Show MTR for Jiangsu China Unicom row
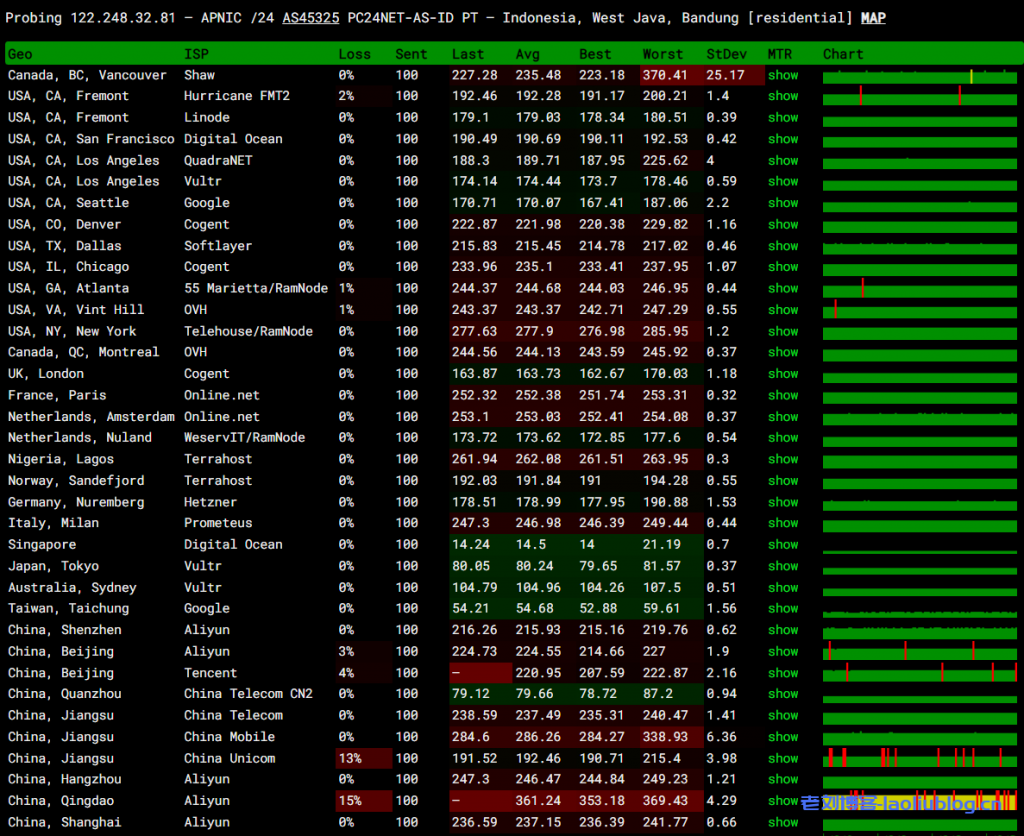 click(783, 758)
